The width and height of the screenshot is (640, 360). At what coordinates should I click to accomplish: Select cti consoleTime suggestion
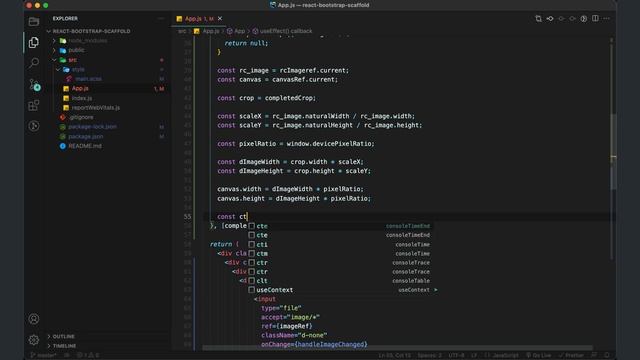pyautogui.click(x=341, y=244)
